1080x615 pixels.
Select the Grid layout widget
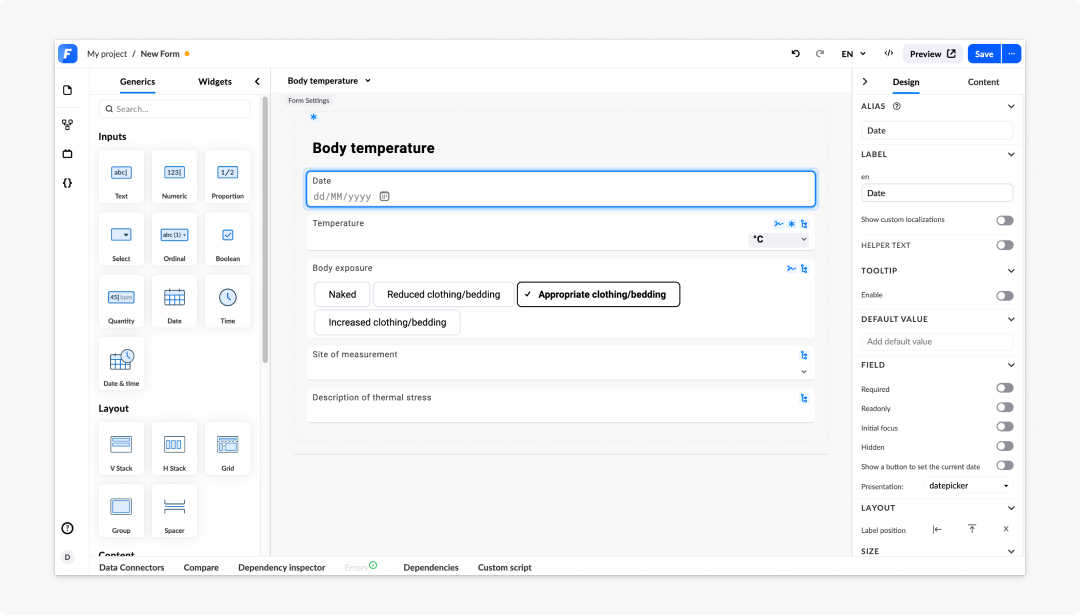(227, 448)
